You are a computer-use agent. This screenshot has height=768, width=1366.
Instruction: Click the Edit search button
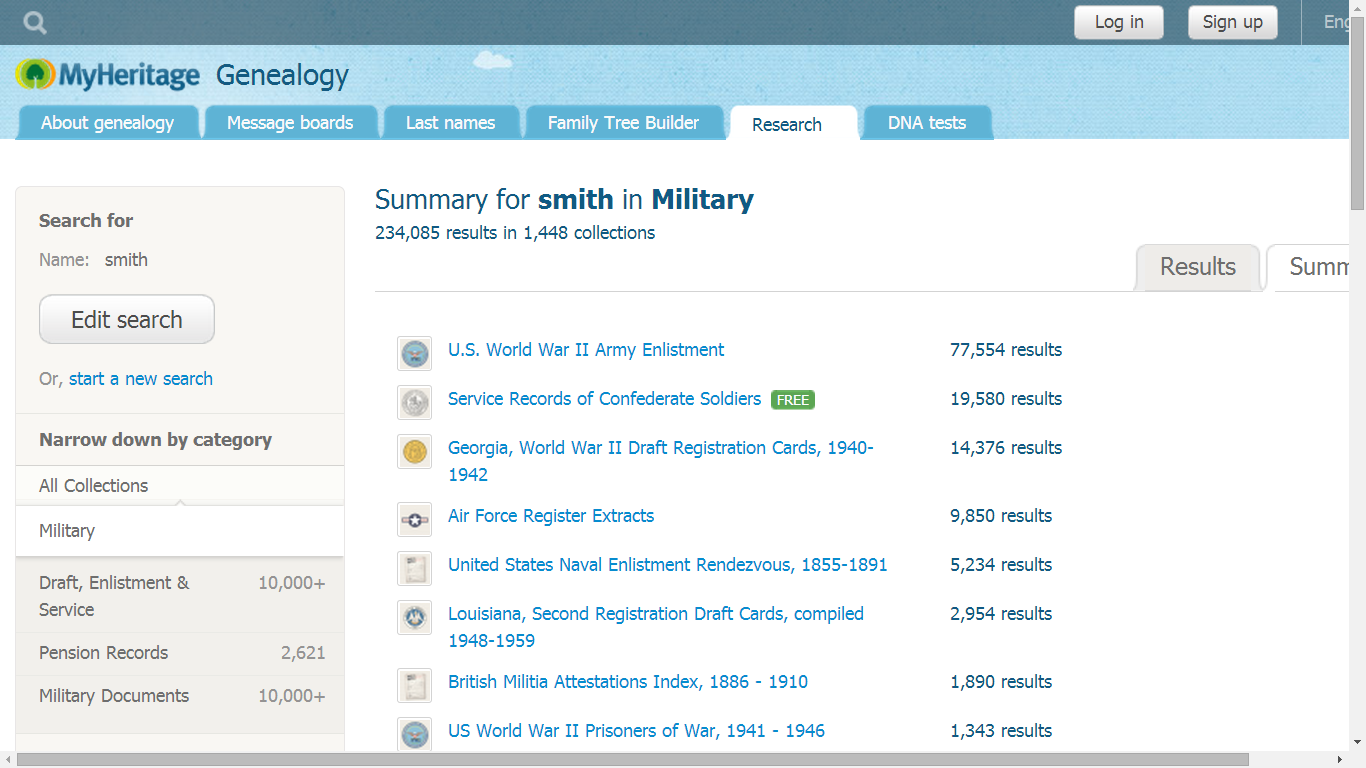click(127, 320)
